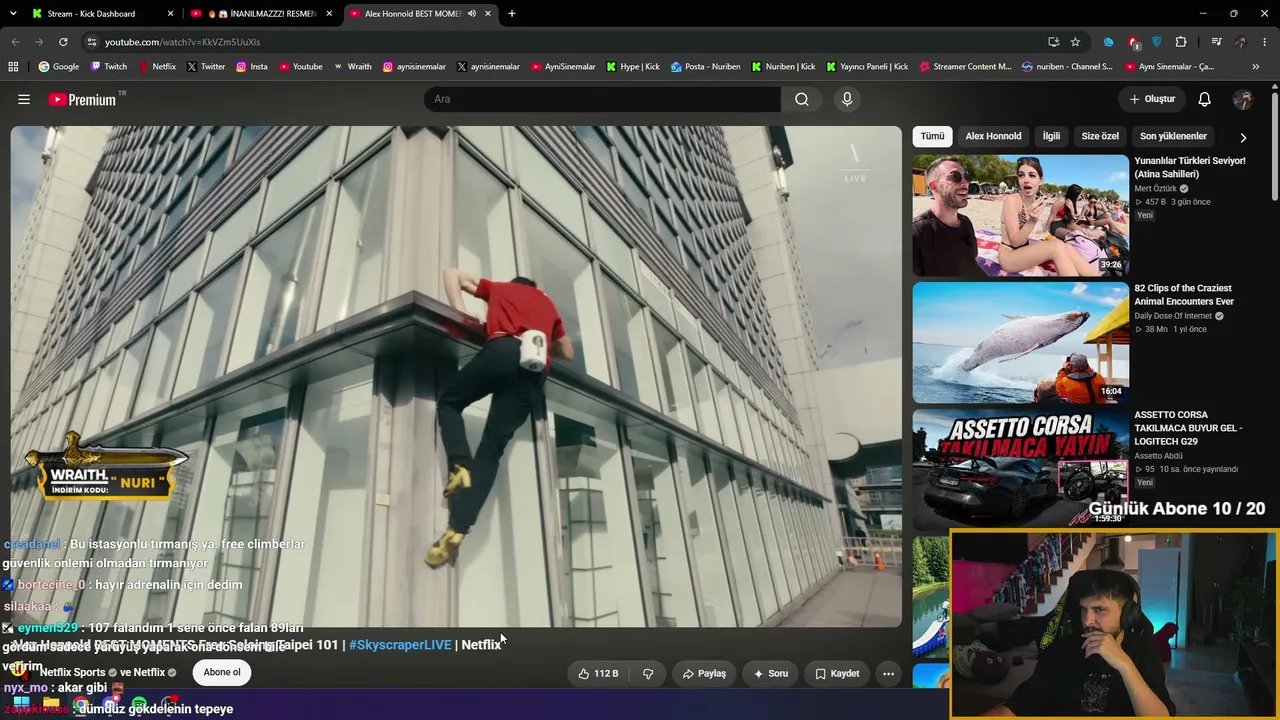
Task: Open Yayıncı Paneli | Kick bookmark
Action: (x=867, y=67)
